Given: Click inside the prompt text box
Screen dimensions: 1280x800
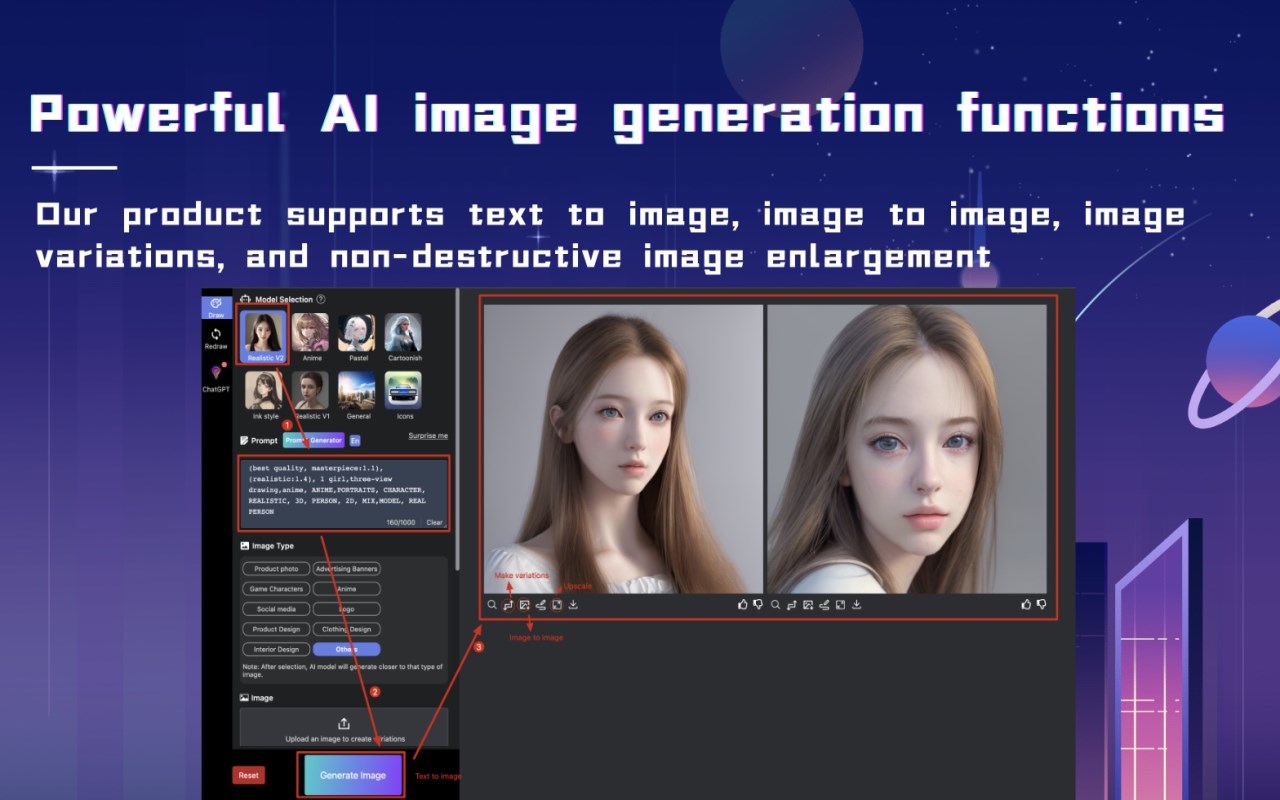Looking at the screenshot, I should pyautogui.click(x=344, y=492).
